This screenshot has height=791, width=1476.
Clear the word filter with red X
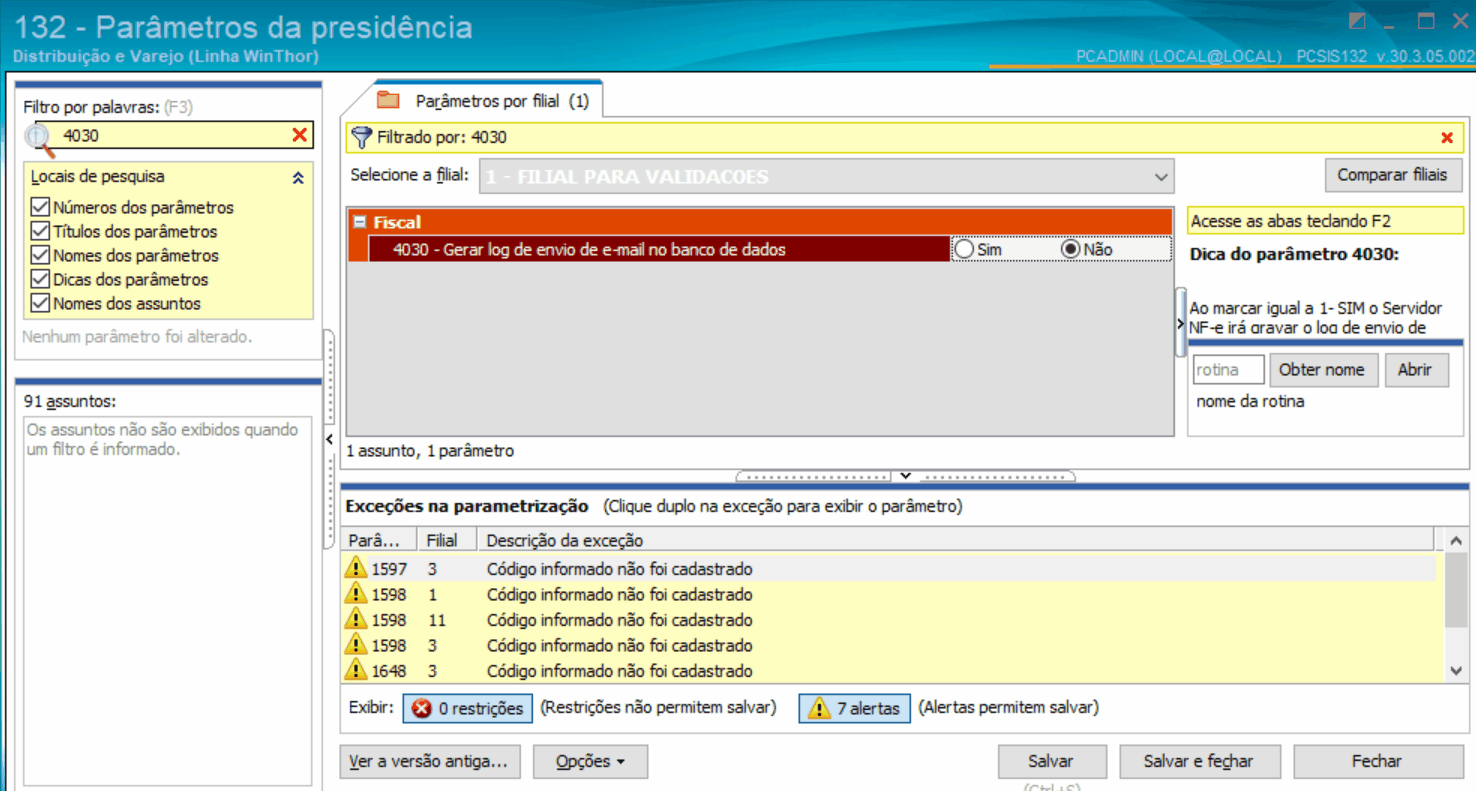pos(299,135)
